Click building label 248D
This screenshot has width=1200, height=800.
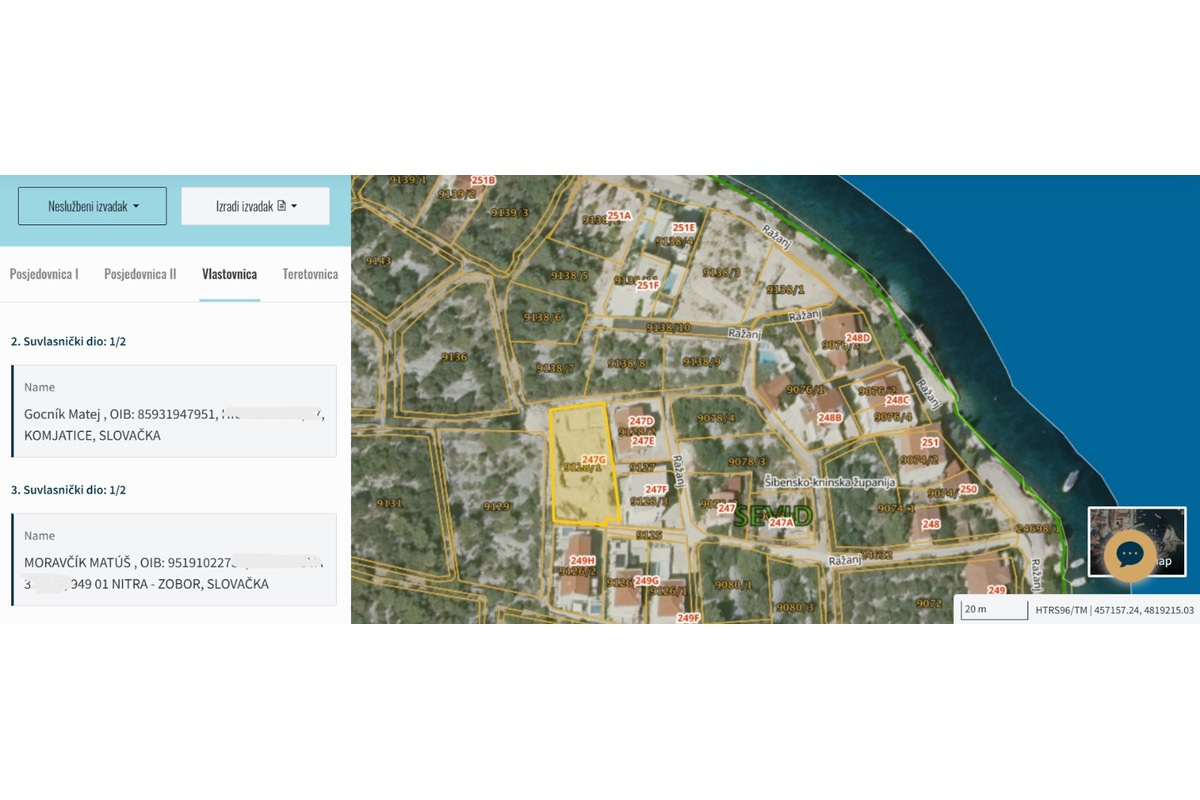click(x=857, y=338)
